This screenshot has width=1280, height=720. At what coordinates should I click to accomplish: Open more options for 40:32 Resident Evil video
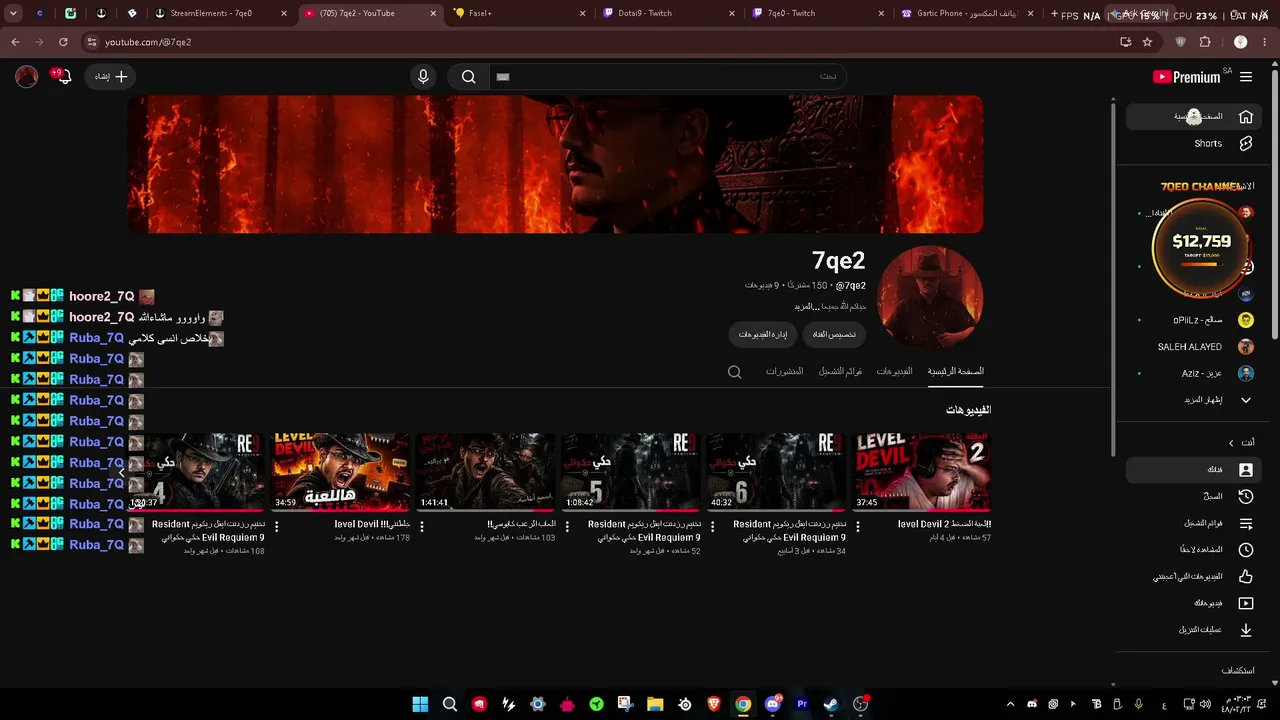(x=712, y=526)
